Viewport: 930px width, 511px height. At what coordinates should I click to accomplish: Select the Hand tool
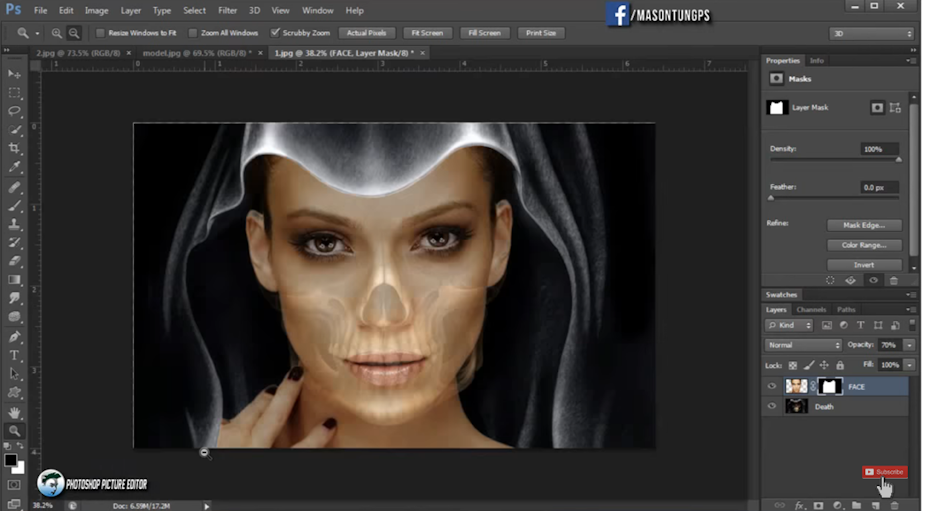click(14, 412)
